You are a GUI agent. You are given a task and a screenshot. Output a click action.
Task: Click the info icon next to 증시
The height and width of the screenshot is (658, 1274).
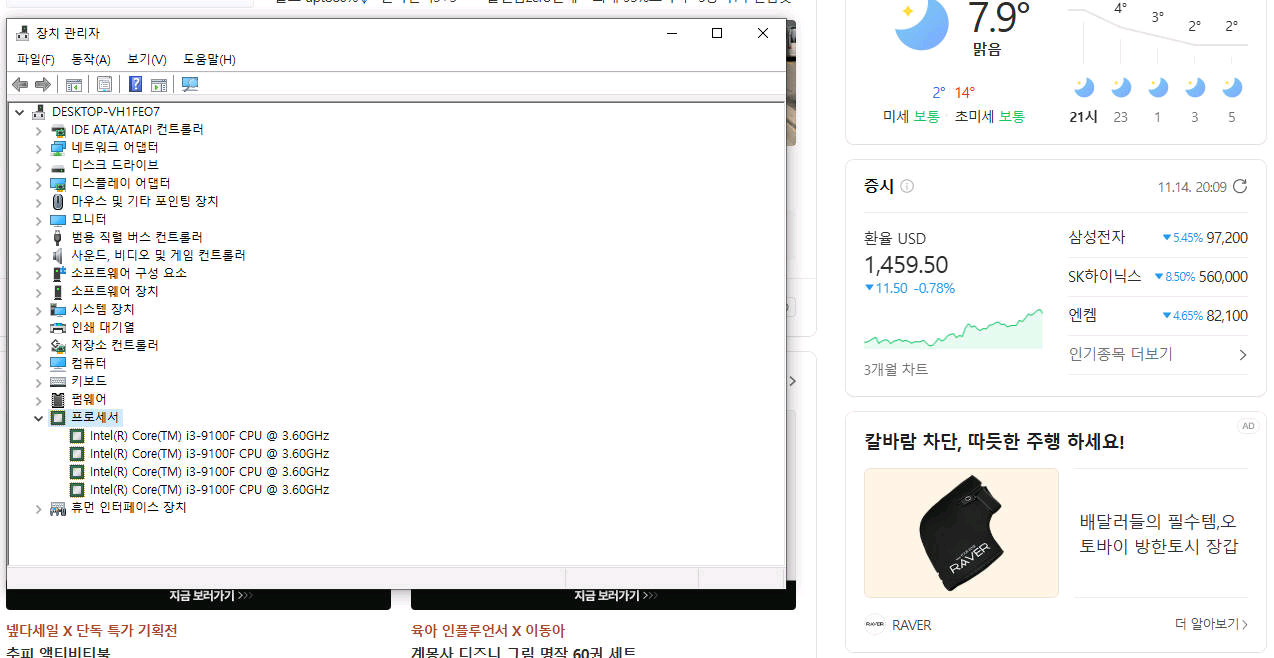point(906,186)
